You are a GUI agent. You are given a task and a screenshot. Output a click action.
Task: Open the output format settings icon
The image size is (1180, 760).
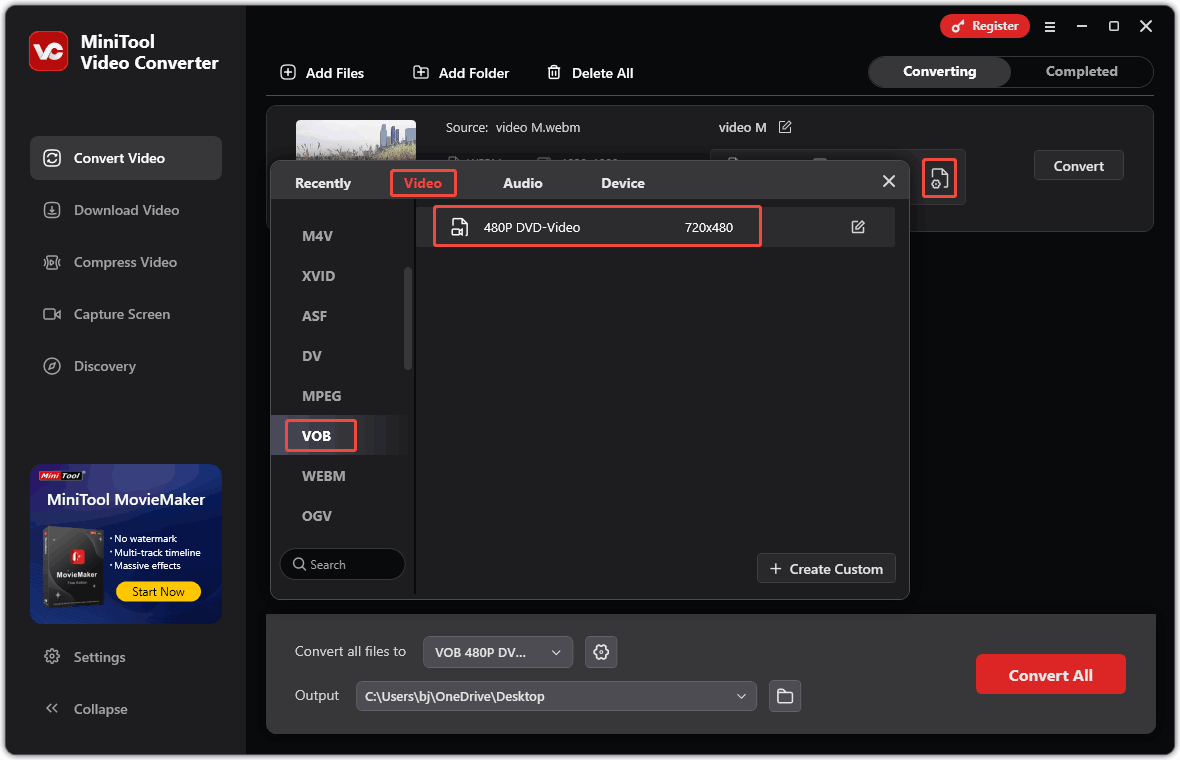(x=939, y=178)
